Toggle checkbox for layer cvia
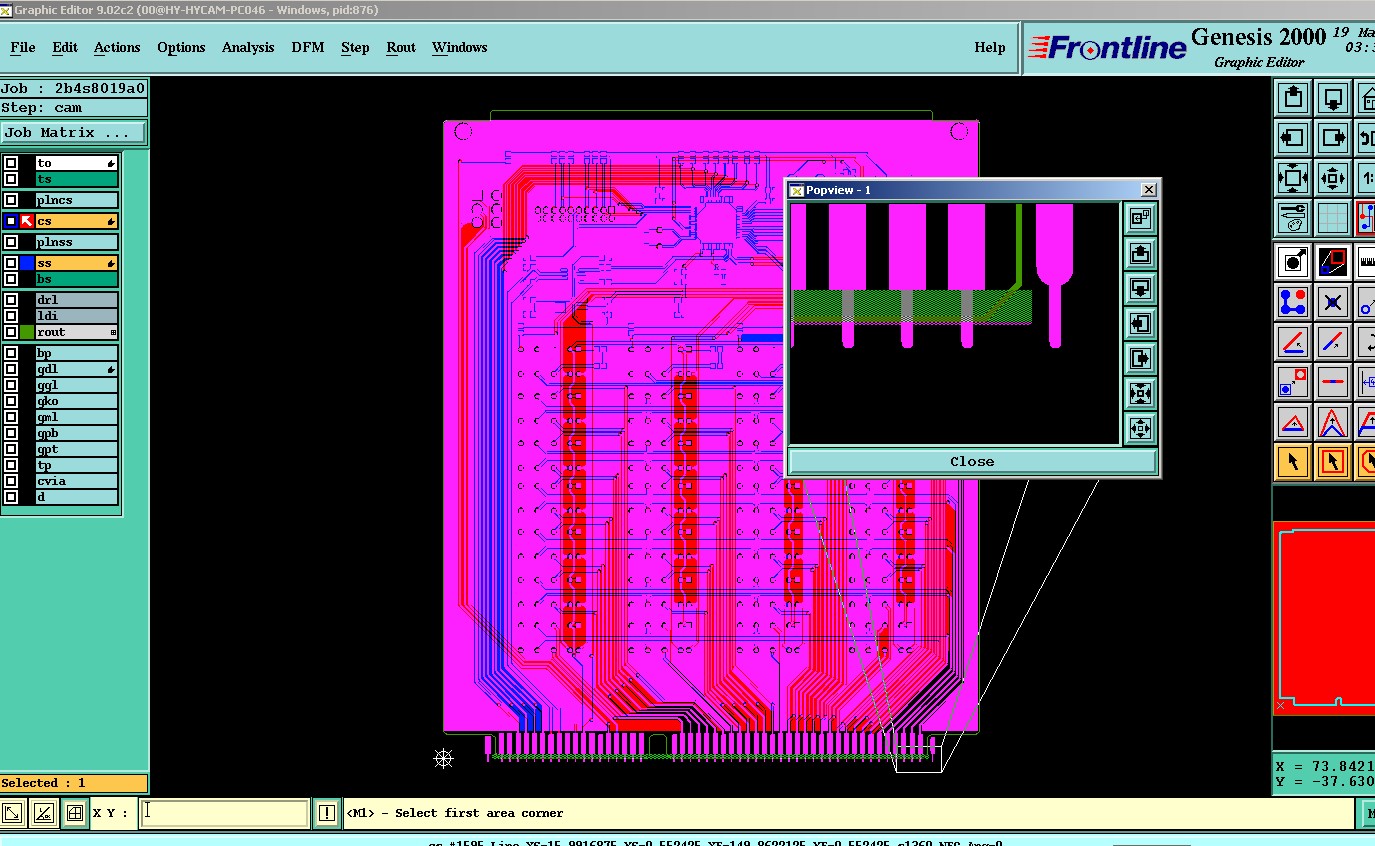This screenshot has height=846, width=1375. pyautogui.click(x=11, y=481)
